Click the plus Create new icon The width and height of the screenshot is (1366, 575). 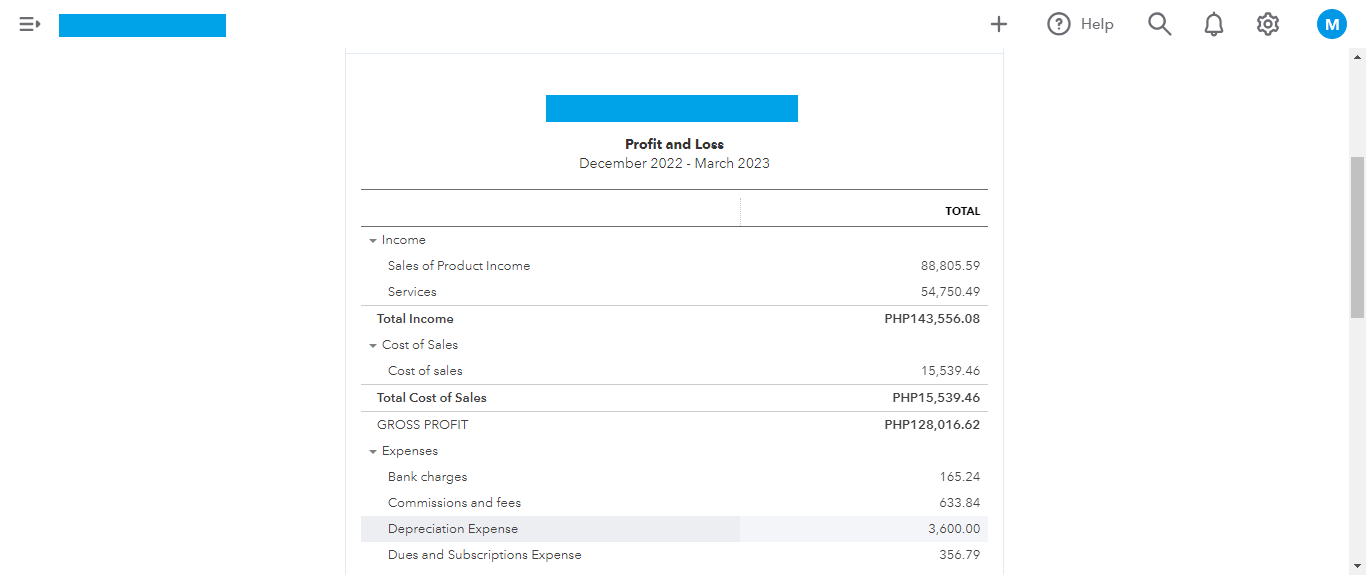[998, 24]
